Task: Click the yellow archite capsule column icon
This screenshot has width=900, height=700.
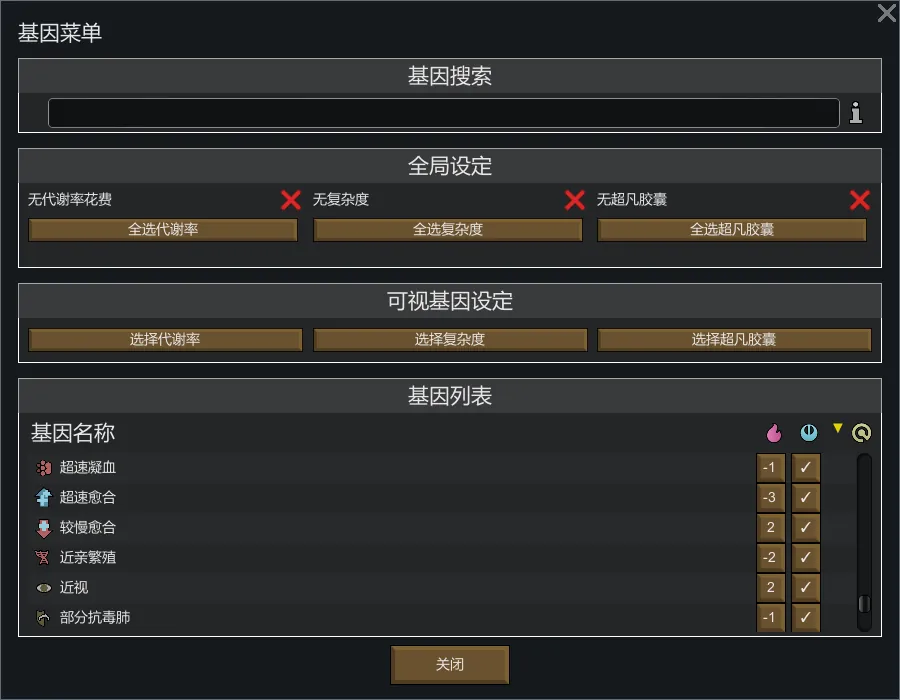Action: (x=862, y=433)
